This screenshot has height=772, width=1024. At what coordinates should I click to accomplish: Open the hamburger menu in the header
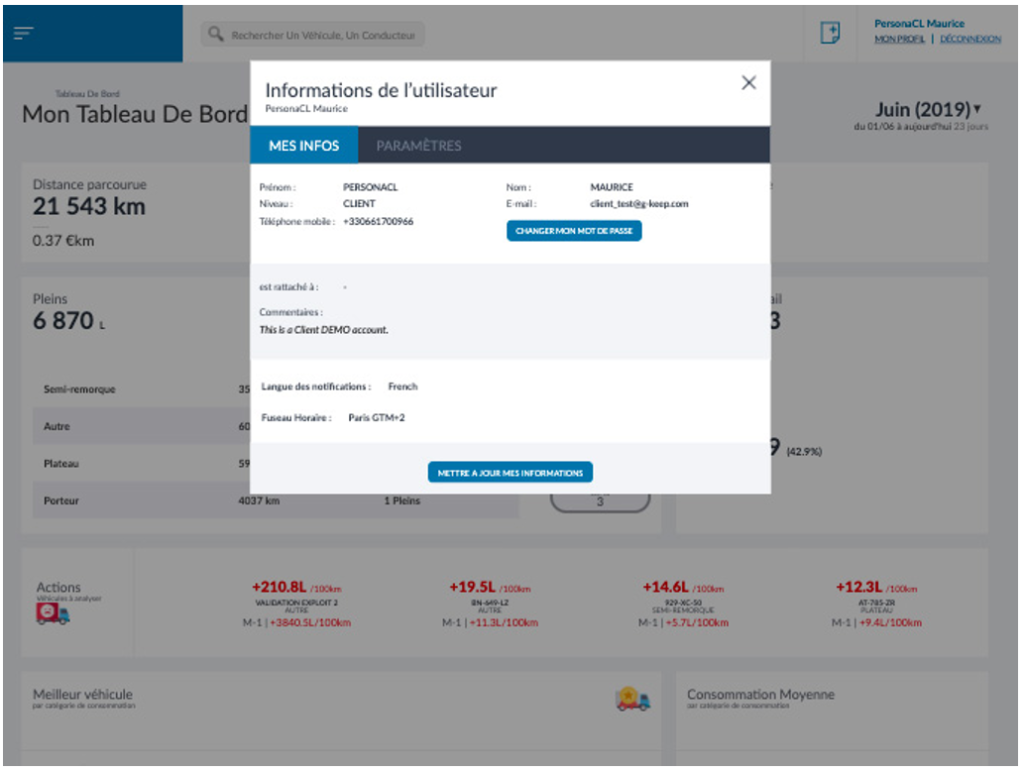point(23,33)
